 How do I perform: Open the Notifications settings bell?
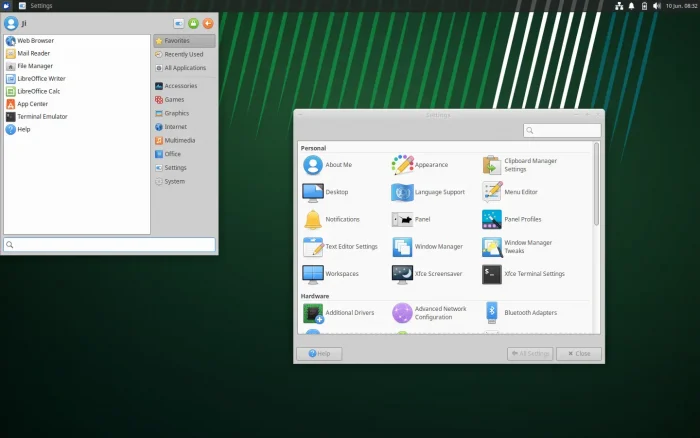click(x=313, y=219)
